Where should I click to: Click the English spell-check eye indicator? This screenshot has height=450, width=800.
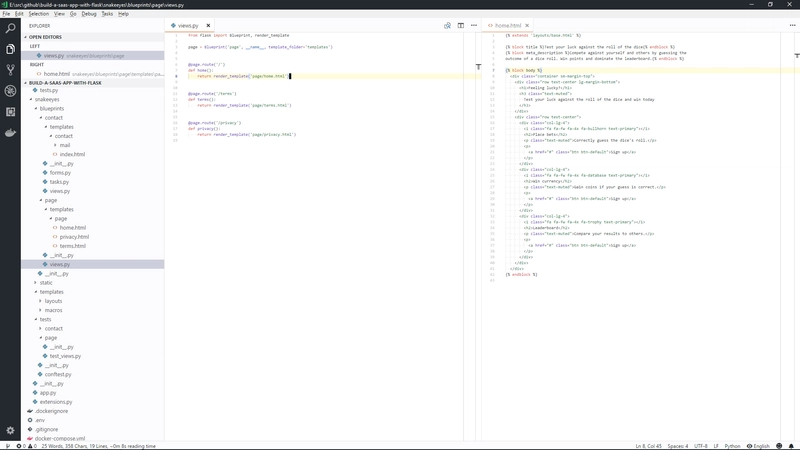click(758, 446)
